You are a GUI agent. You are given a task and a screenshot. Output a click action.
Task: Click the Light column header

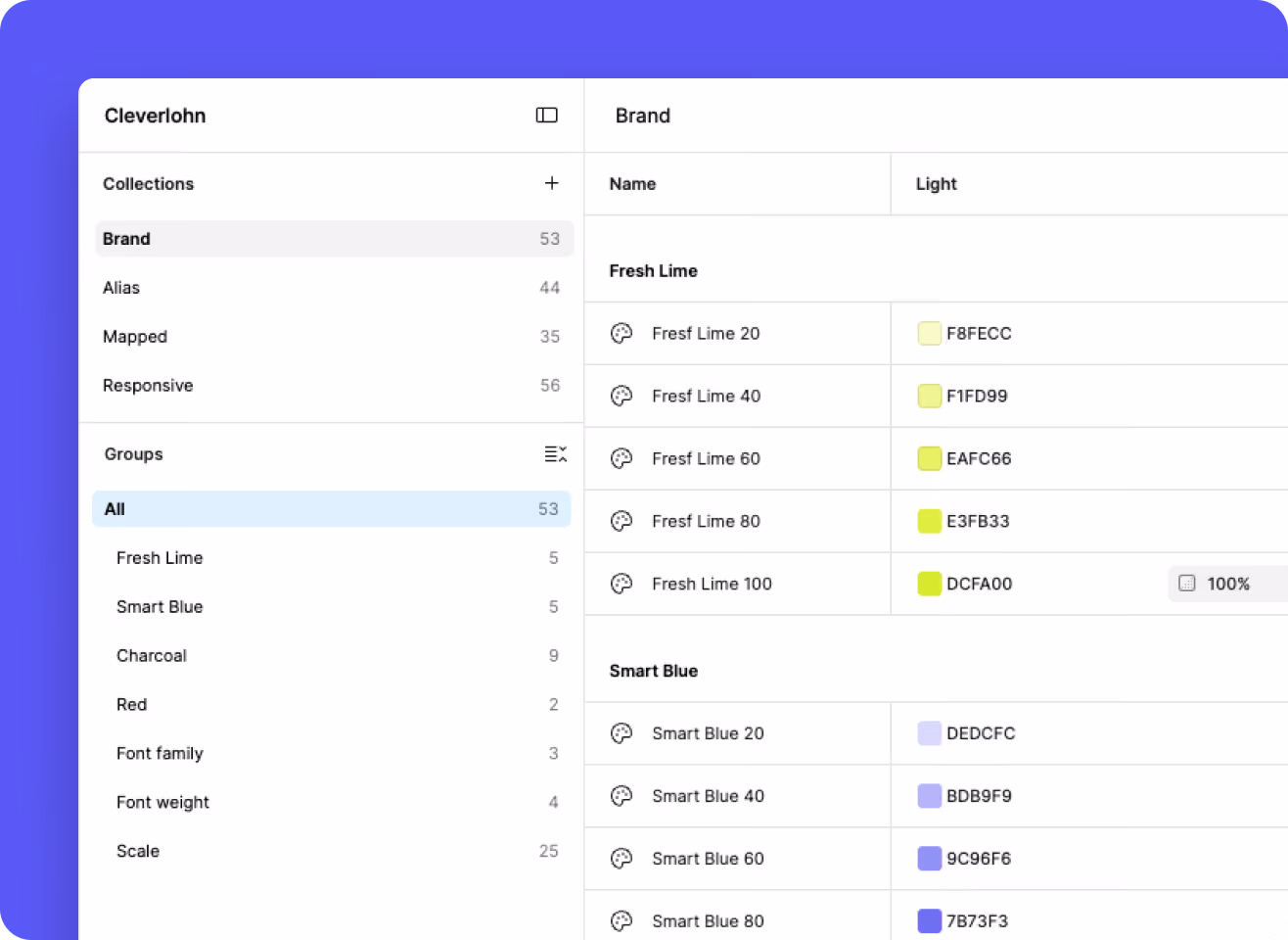coord(937,184)
